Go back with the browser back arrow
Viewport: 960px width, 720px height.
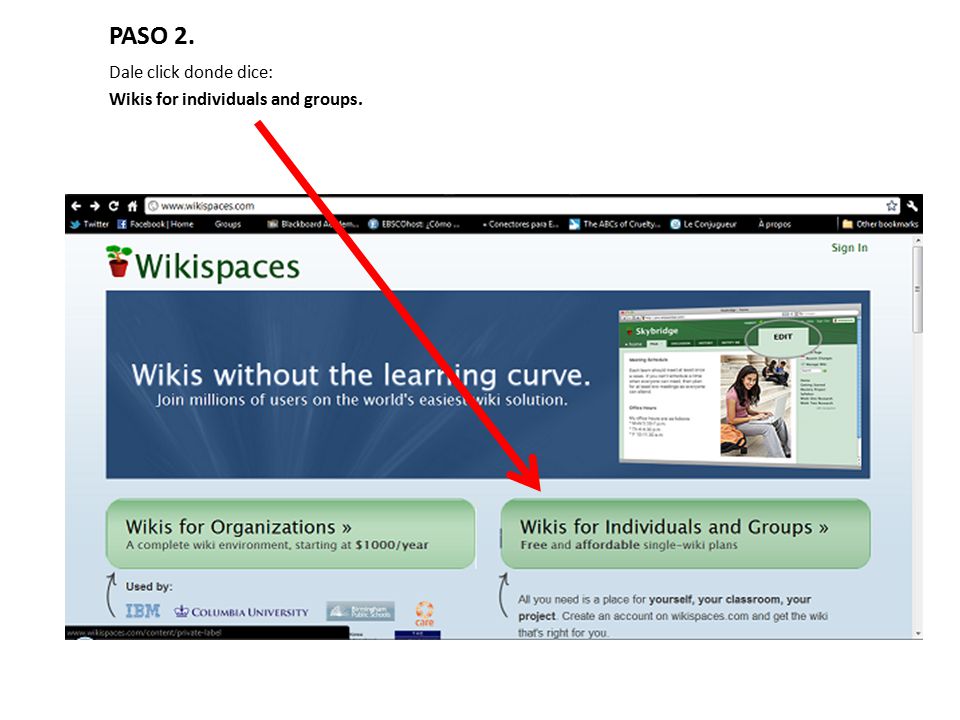click(76, 206)
